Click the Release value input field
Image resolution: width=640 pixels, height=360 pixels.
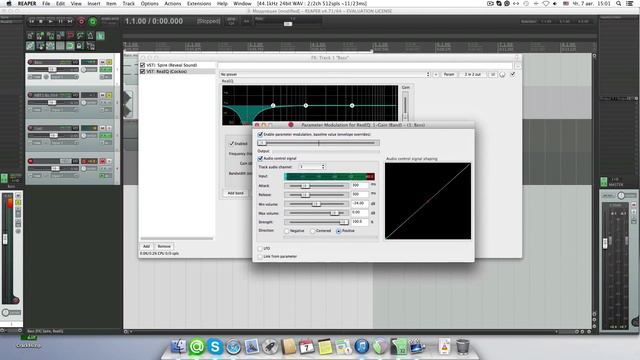(x=360, y=195)
